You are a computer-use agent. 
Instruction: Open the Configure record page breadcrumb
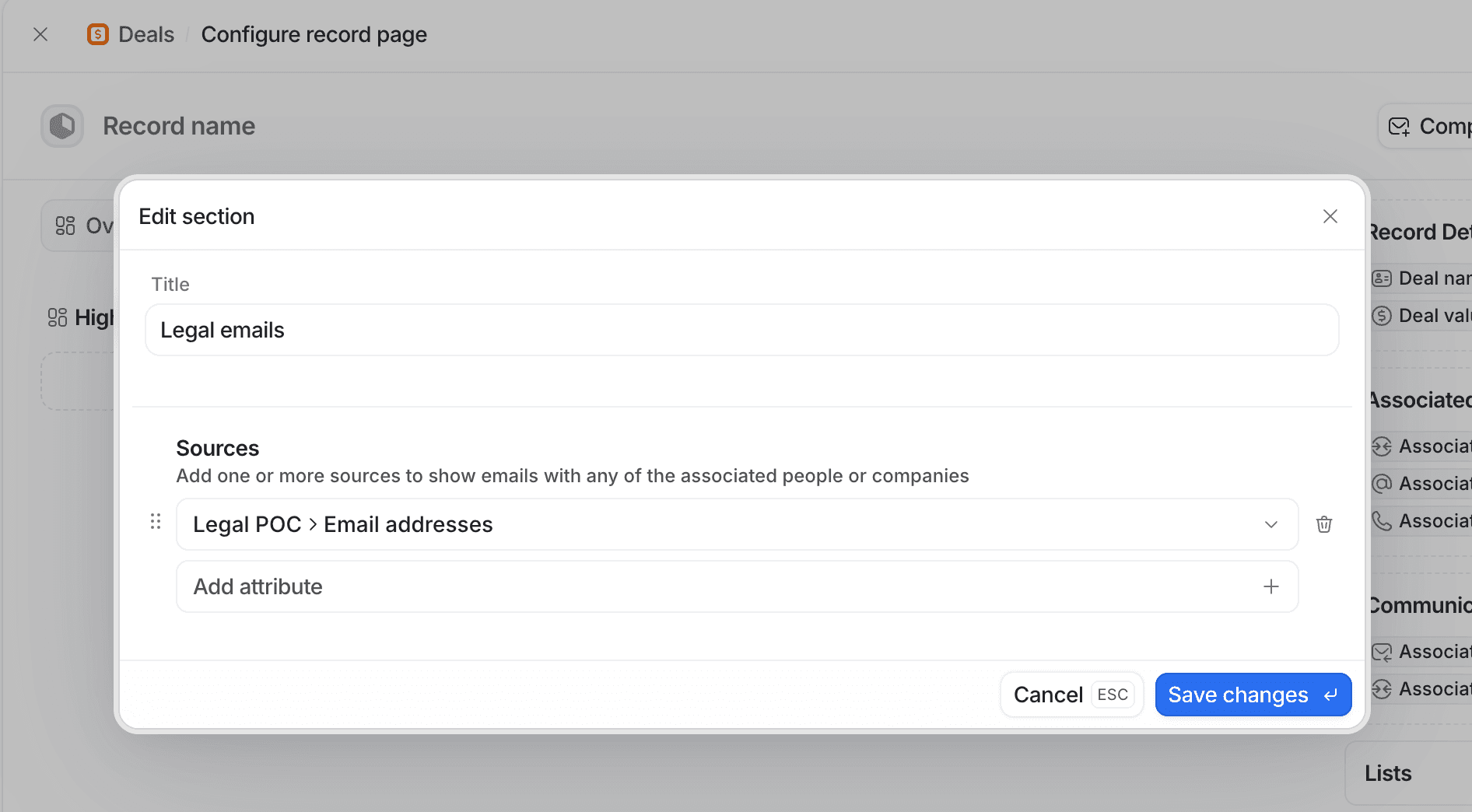point(314,34)
